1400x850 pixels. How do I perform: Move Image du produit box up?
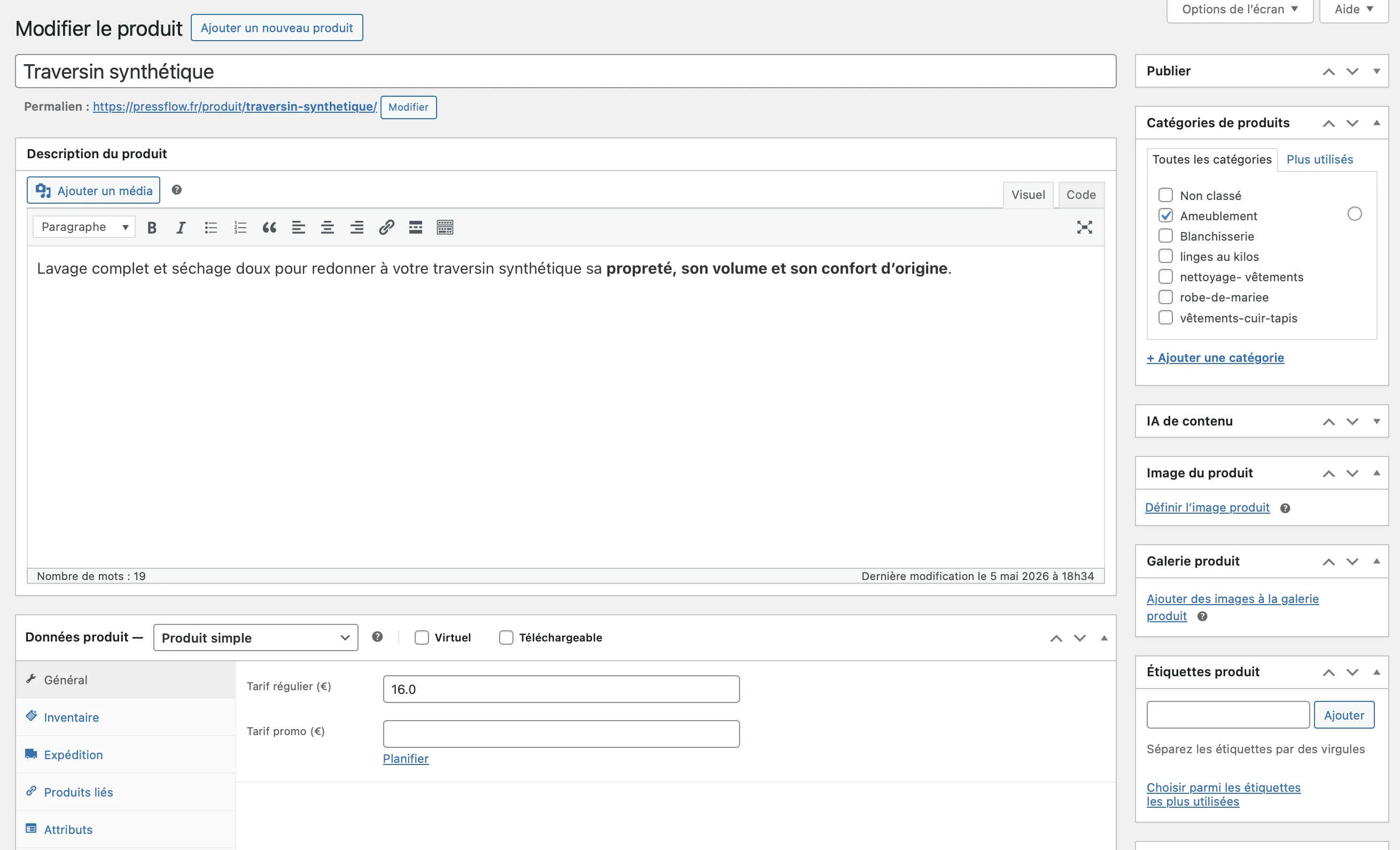pos(1328,474)
